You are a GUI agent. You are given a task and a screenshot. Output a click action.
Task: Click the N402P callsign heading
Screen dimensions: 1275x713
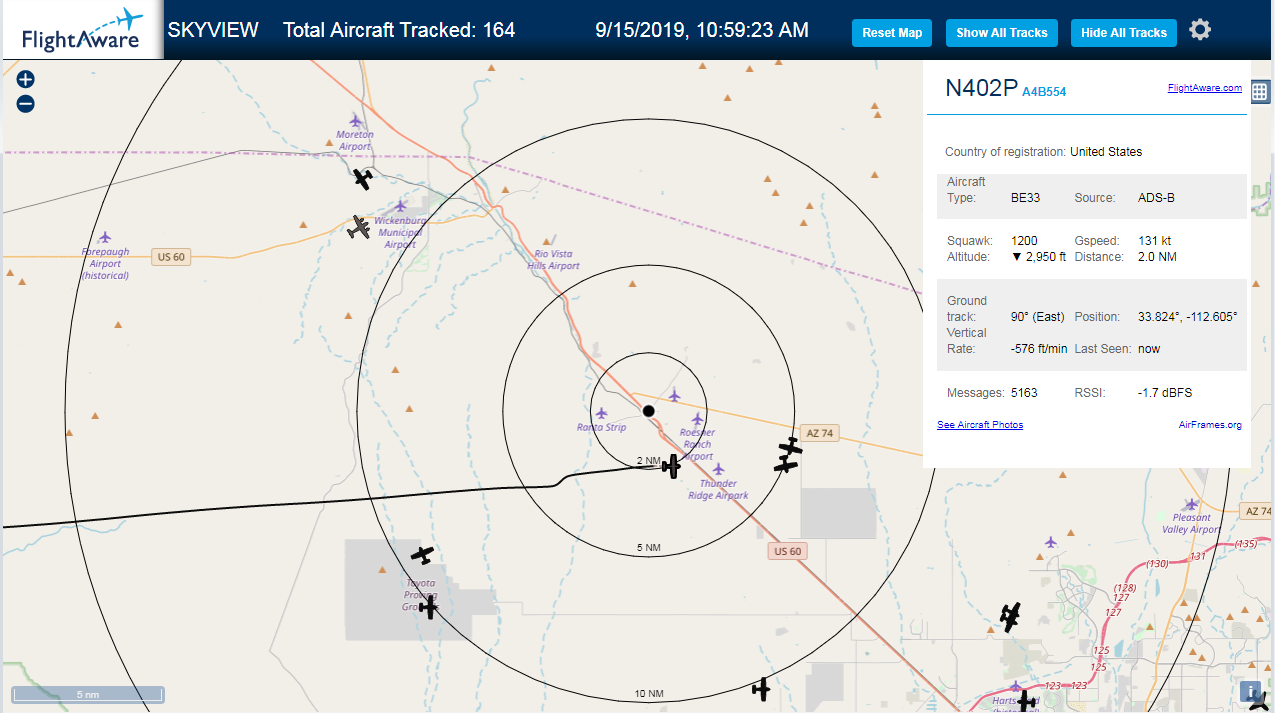click(981, 88)
